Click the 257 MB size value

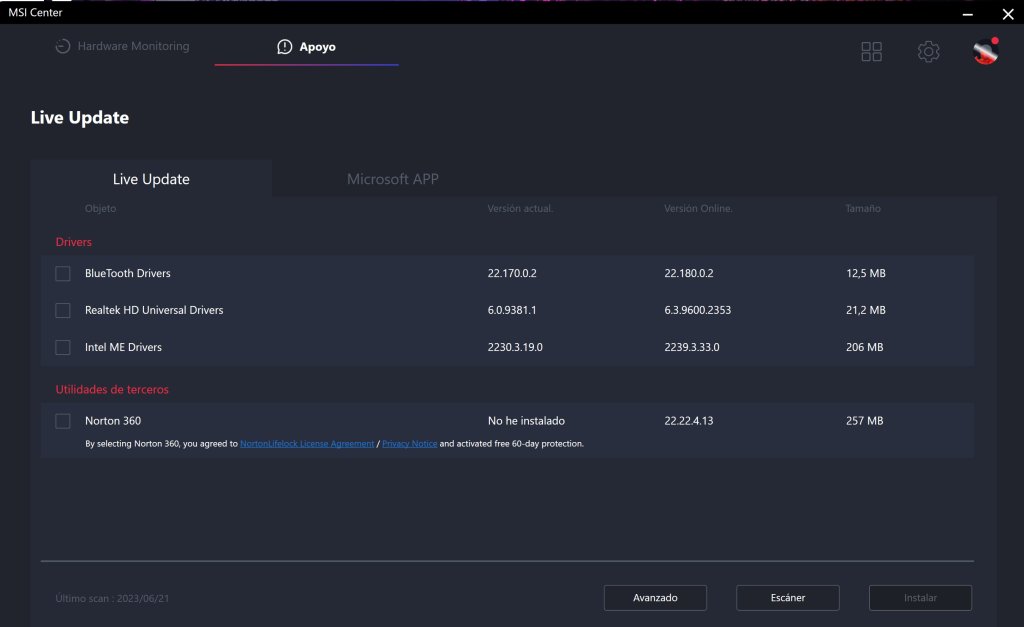pos(865,421)
